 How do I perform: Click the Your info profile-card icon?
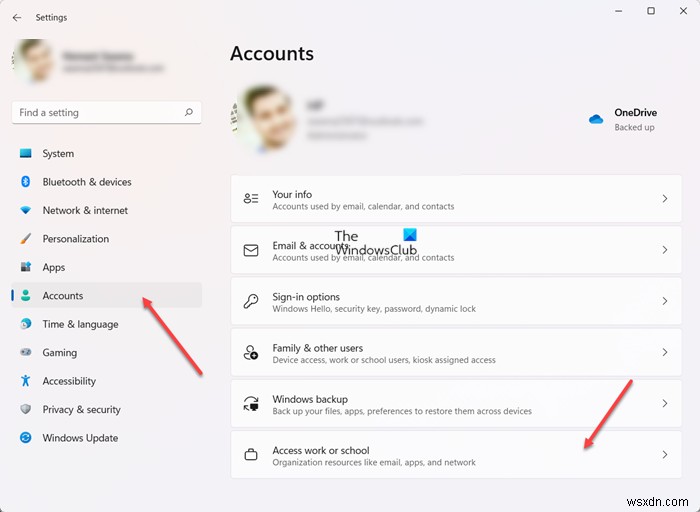[251, 199]
